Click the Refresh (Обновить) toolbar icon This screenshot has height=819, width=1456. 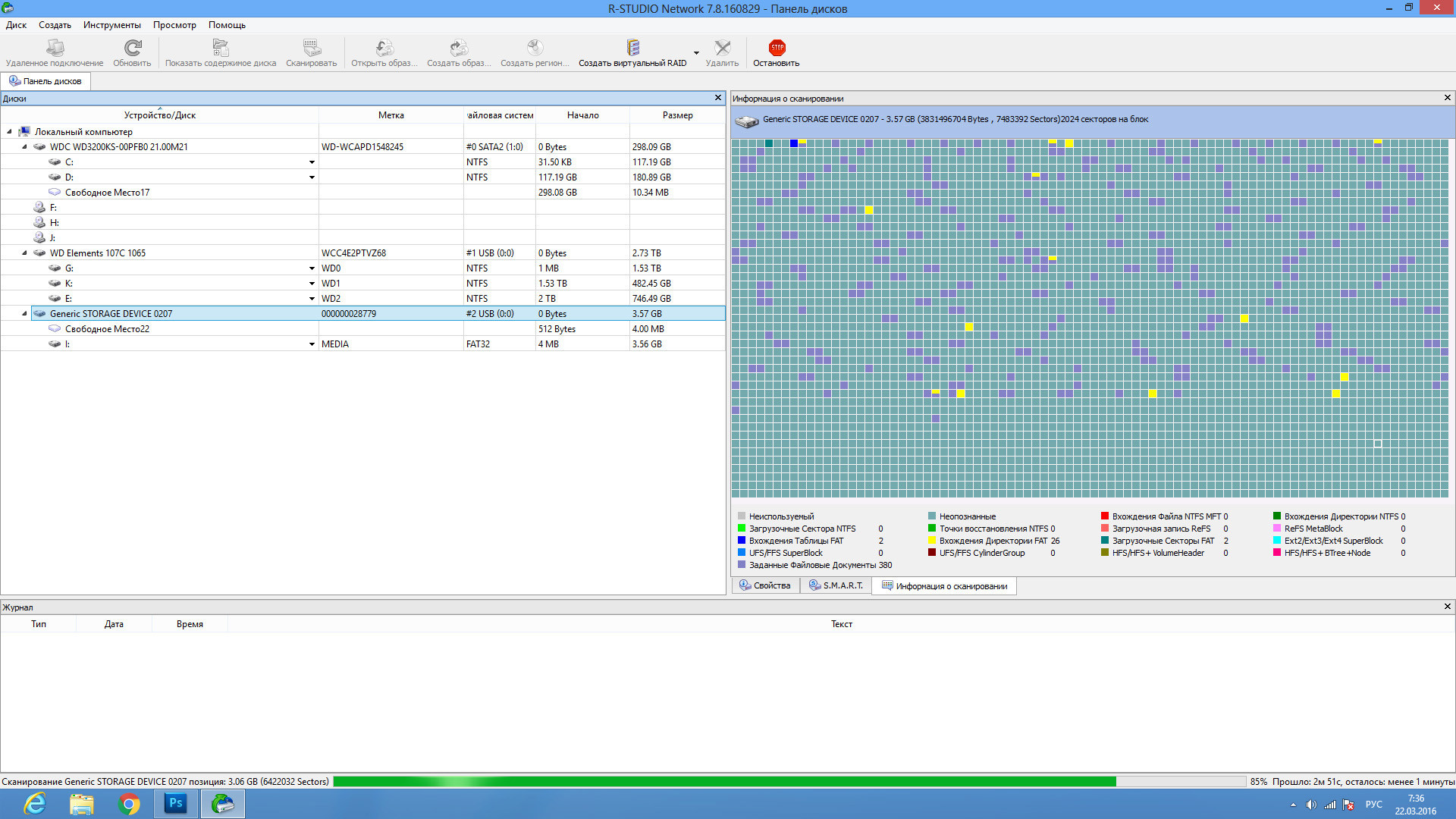(133, 49)
